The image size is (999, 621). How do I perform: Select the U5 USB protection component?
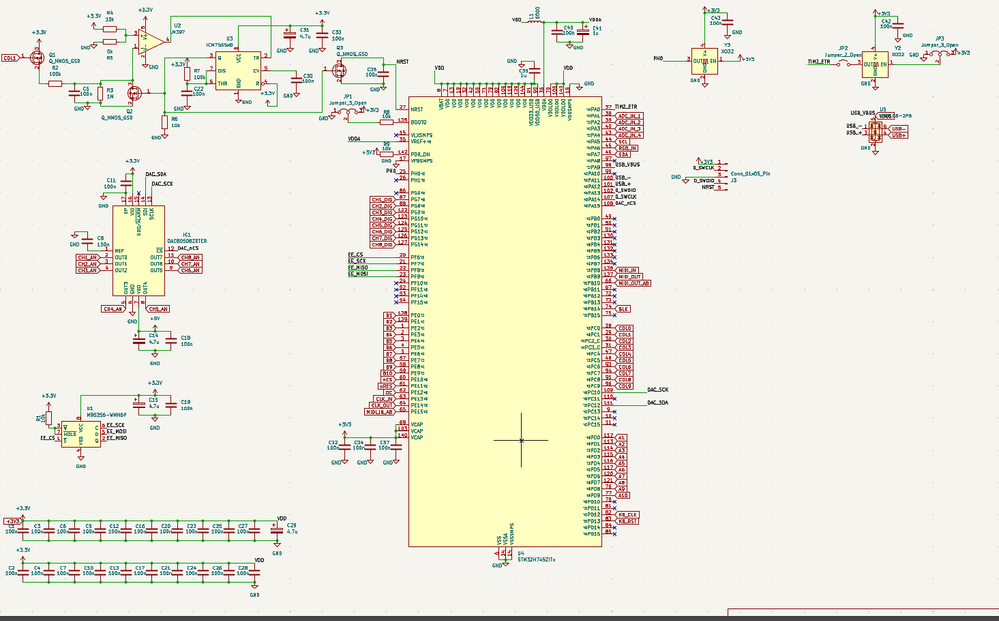(x=875, y=132)
